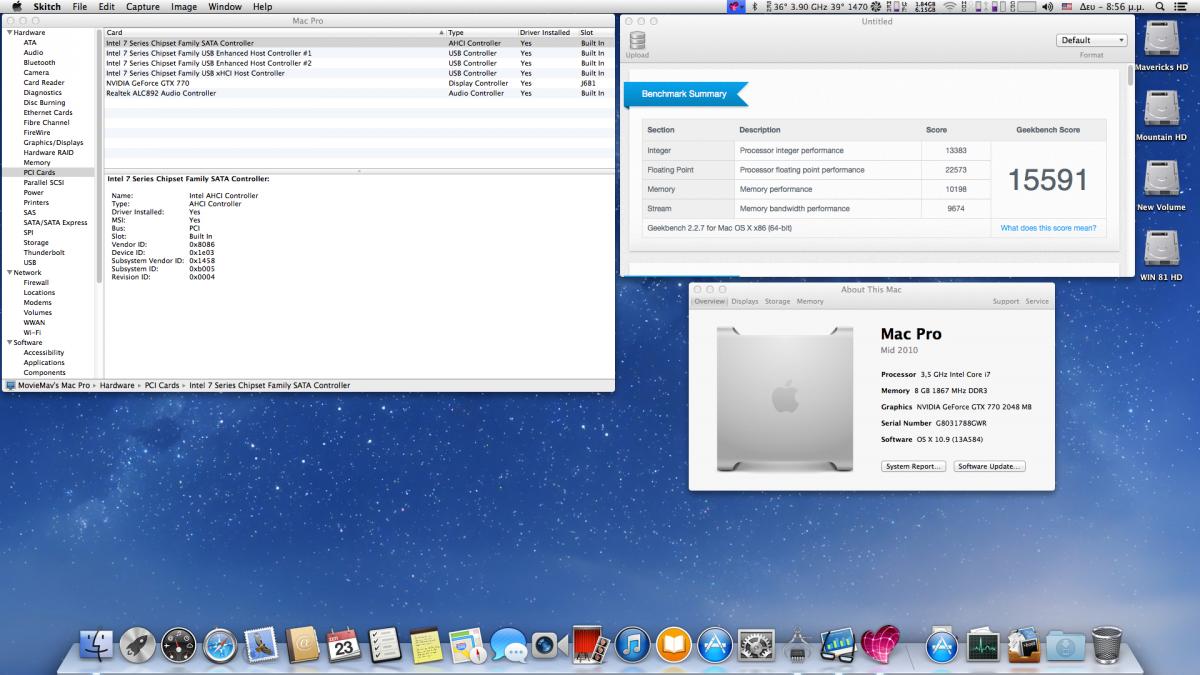Select Intel USB xHCI Host Controller row

point(359,73)
